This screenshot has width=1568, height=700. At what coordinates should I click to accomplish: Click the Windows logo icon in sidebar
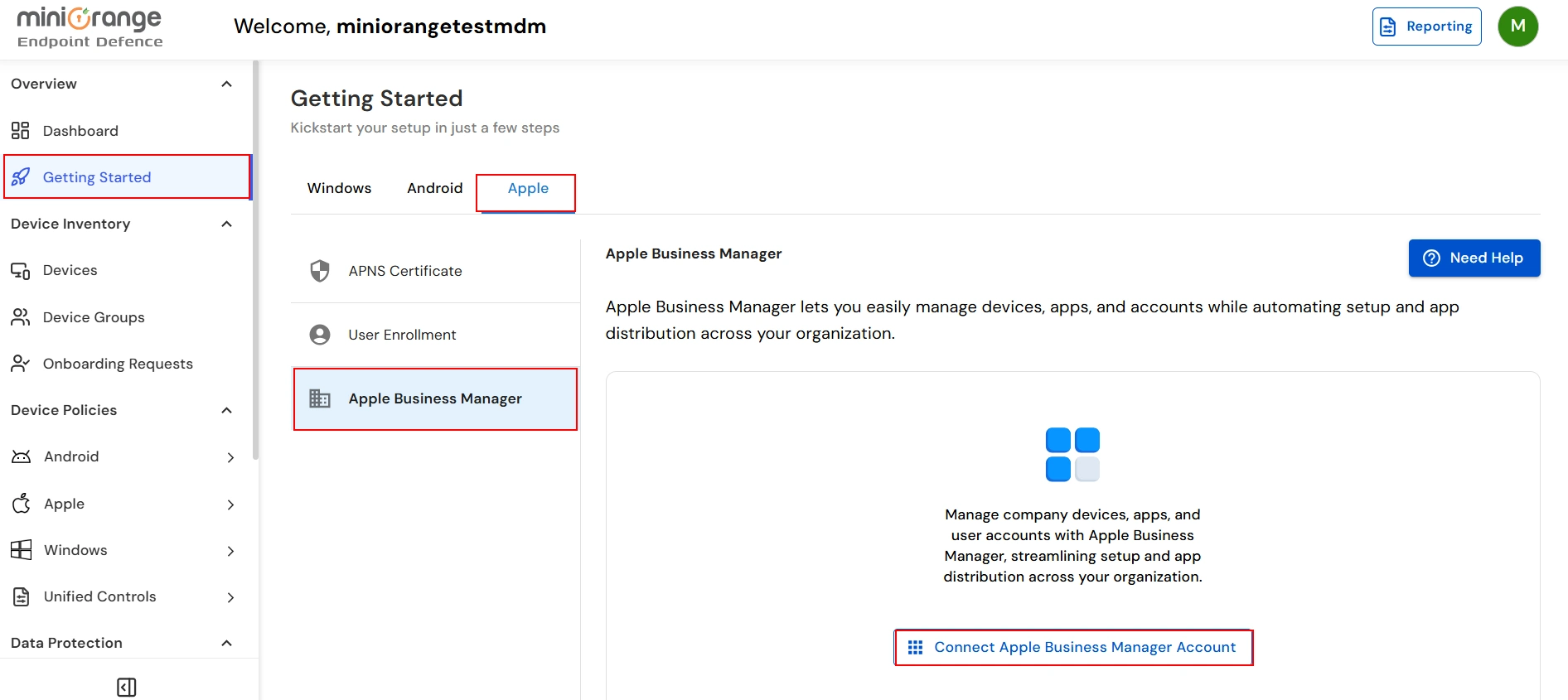tap(21, 550)
